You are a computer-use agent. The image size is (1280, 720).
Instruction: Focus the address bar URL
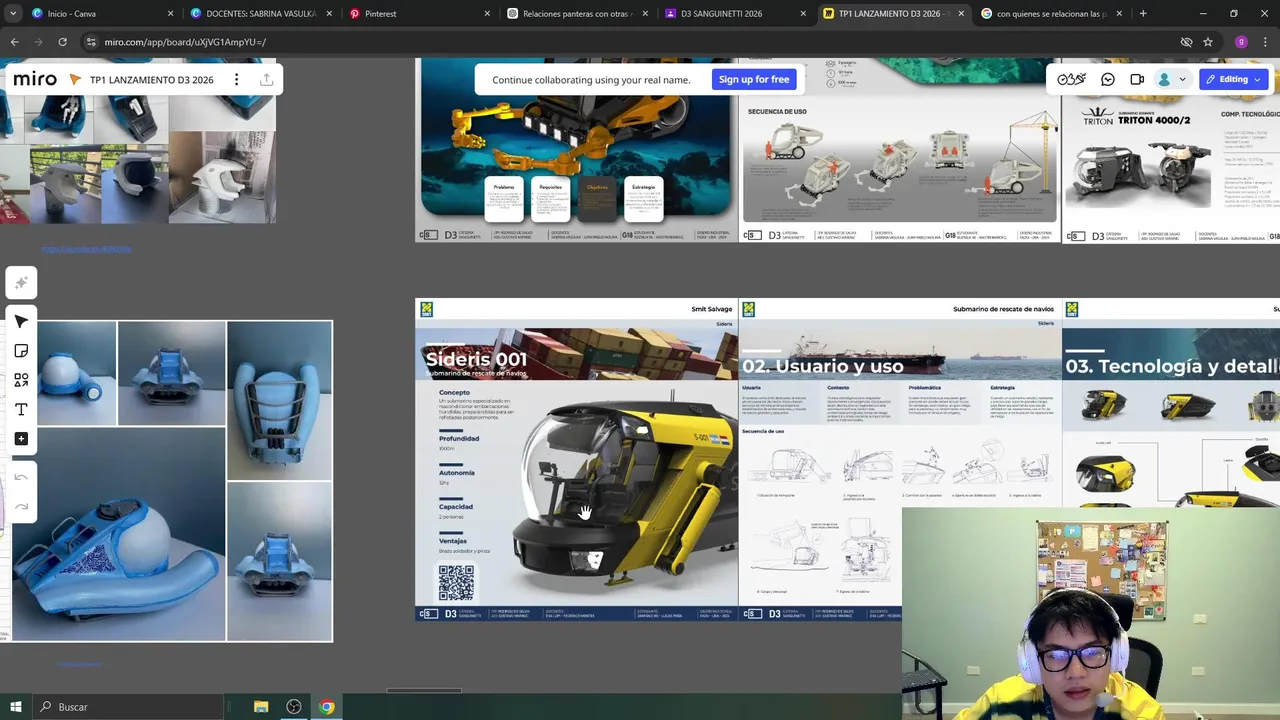tap(185, 42)
